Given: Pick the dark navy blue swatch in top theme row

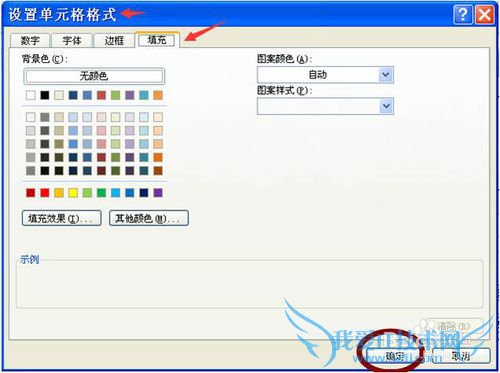Looking at the screenshot, I should [x=73, y=95].
